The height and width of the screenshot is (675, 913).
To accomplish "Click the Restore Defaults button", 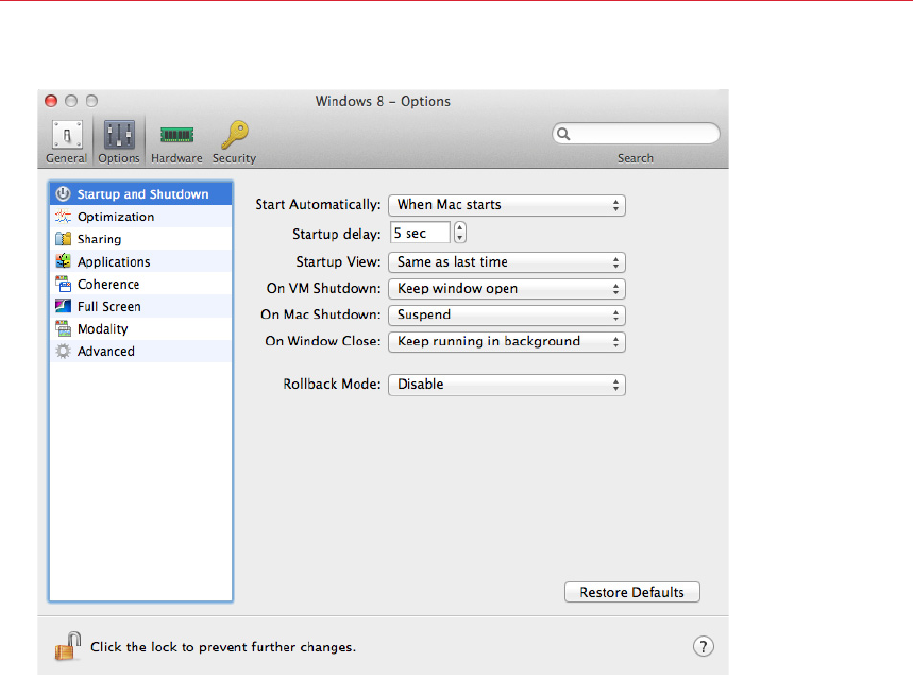I will (632, 592).
